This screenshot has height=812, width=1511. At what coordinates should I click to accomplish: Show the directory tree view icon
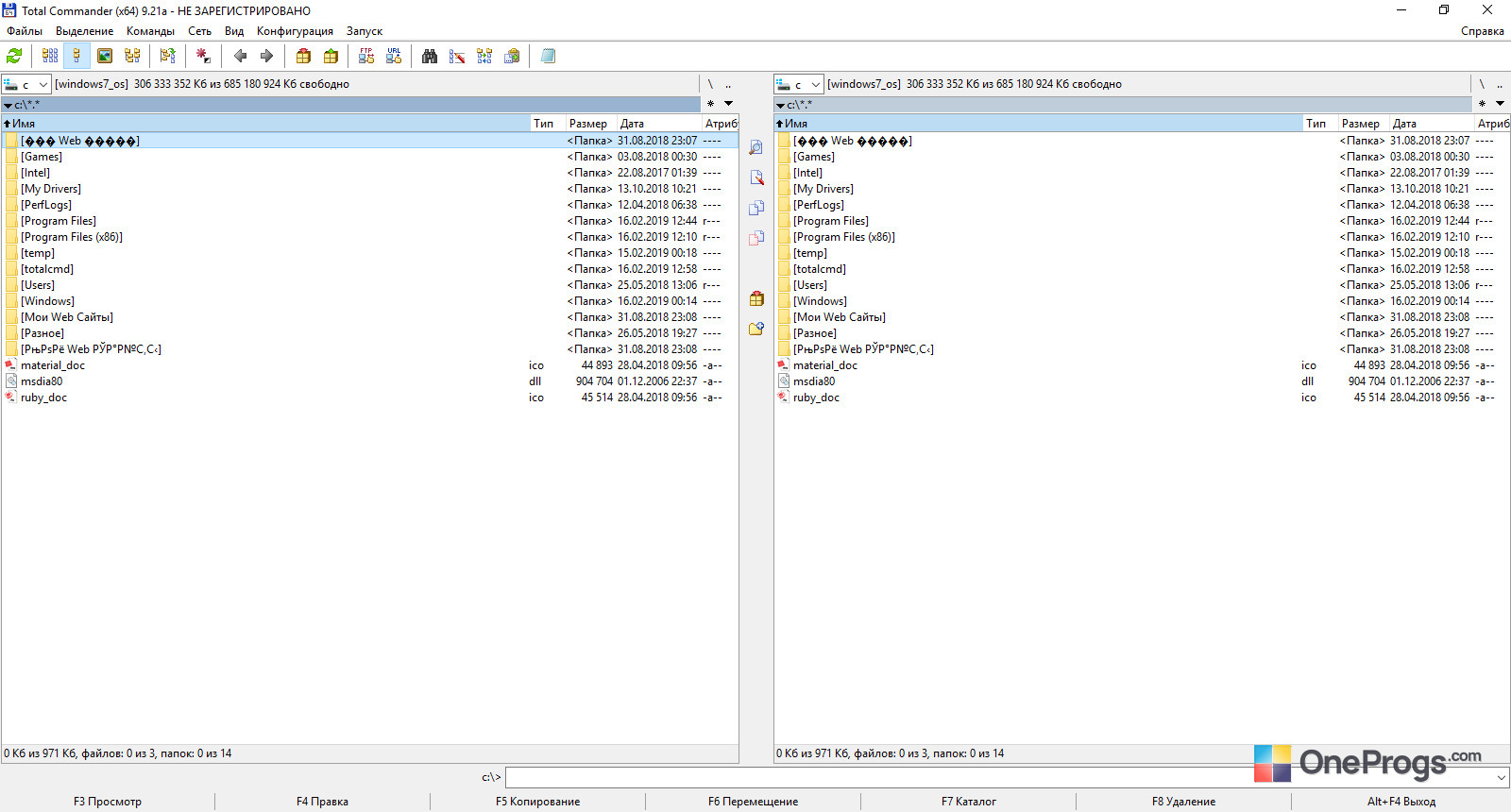132,56
